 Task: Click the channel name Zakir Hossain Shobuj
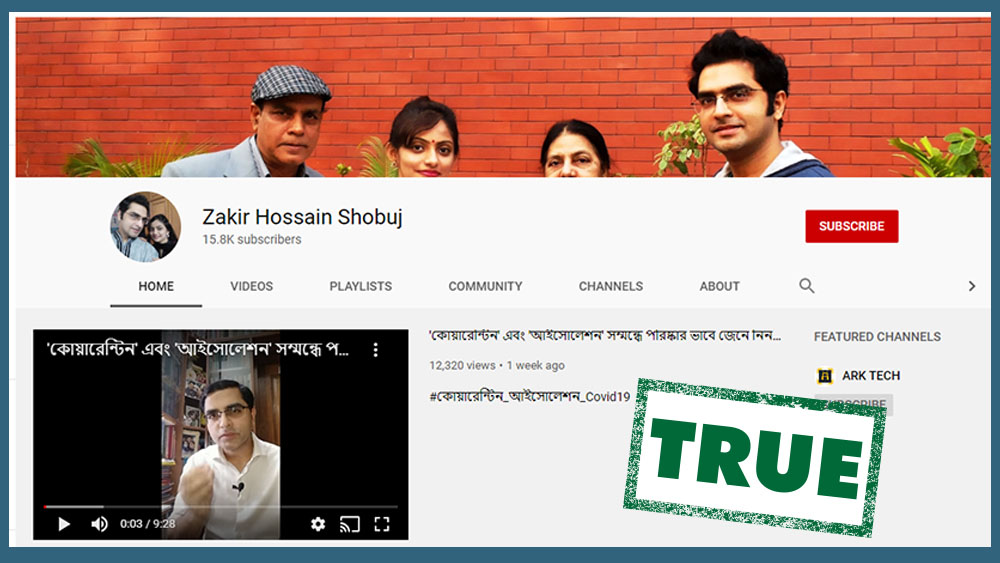pos(302,217)
